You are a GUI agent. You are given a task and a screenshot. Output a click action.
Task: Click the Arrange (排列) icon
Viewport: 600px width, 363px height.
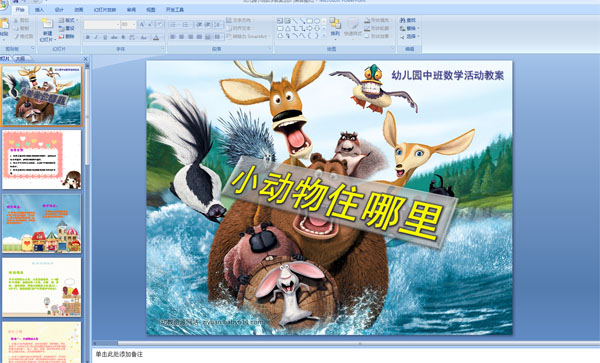coord(335,24)
